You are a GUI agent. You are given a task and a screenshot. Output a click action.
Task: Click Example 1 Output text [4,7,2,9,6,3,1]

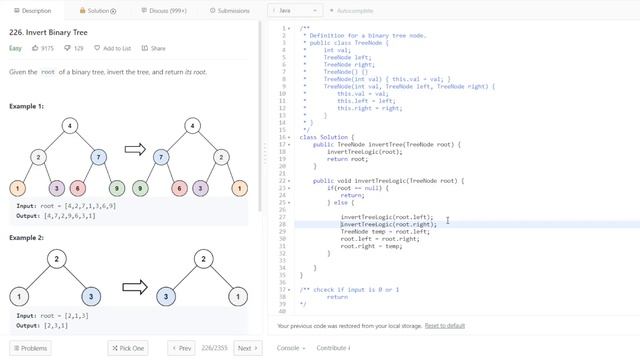(x=70, y=216)
